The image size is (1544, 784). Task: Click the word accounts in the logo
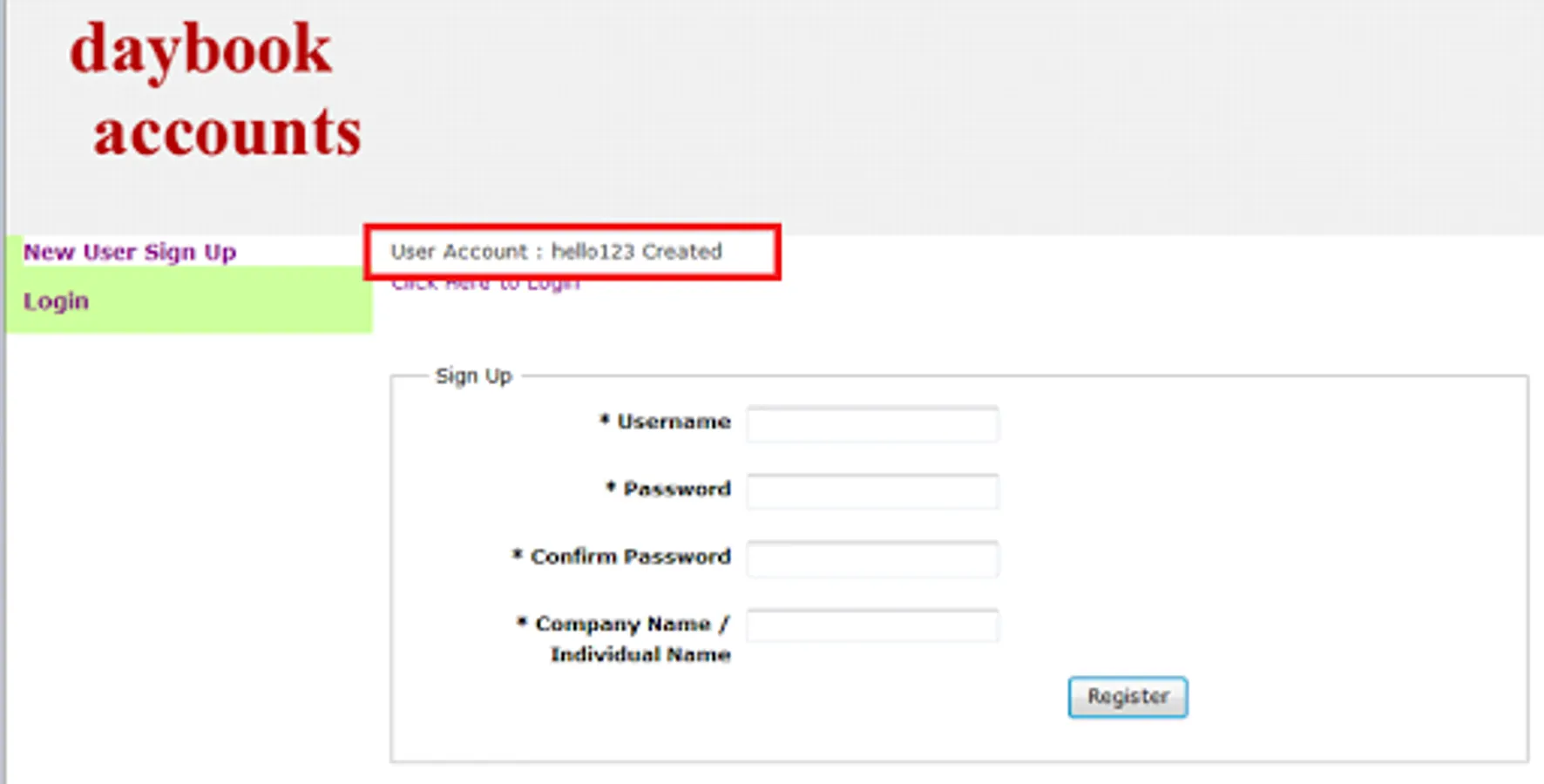(227, 133)
